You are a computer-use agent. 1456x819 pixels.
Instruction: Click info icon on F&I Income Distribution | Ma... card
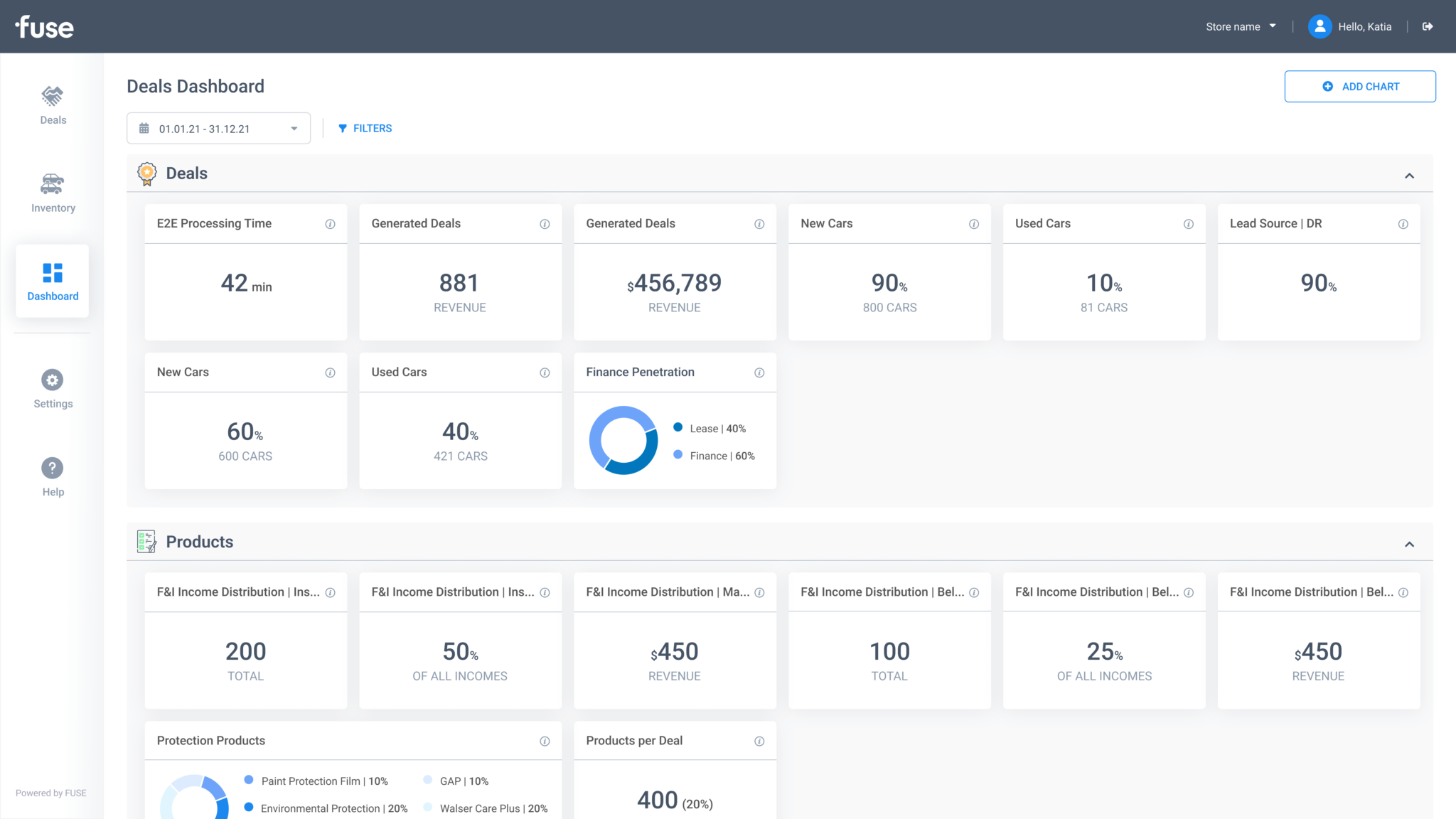click(x=759, y=592)
